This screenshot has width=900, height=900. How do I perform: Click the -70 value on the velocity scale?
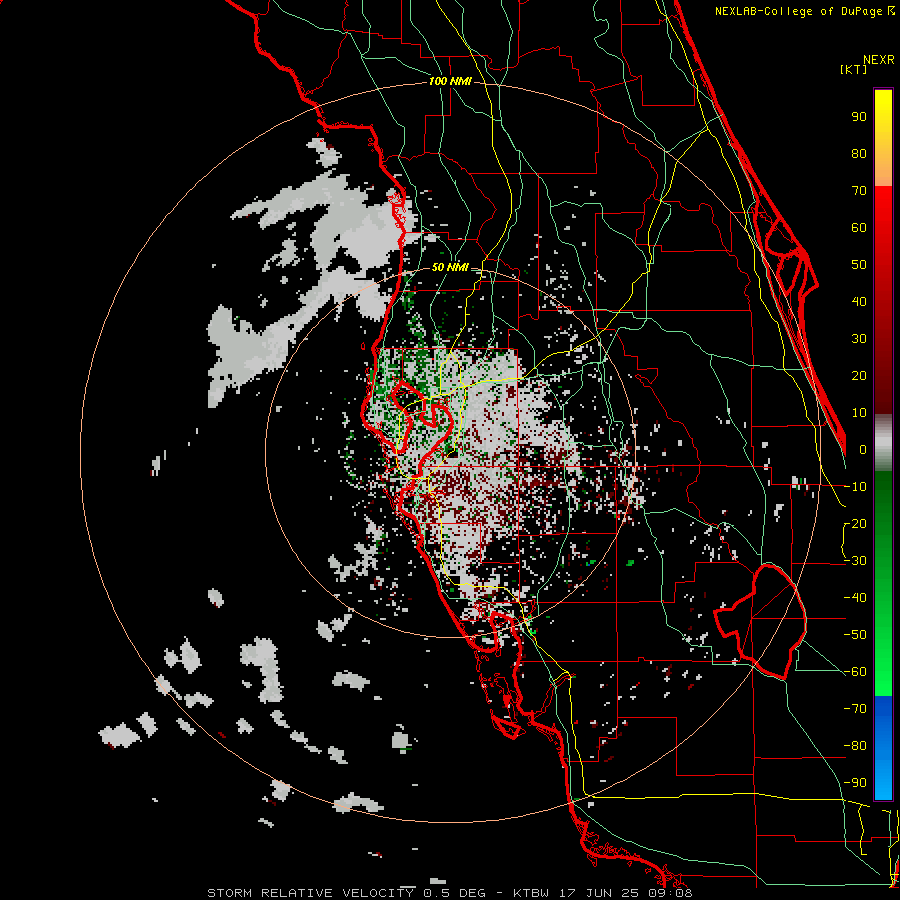coord(855,709)
